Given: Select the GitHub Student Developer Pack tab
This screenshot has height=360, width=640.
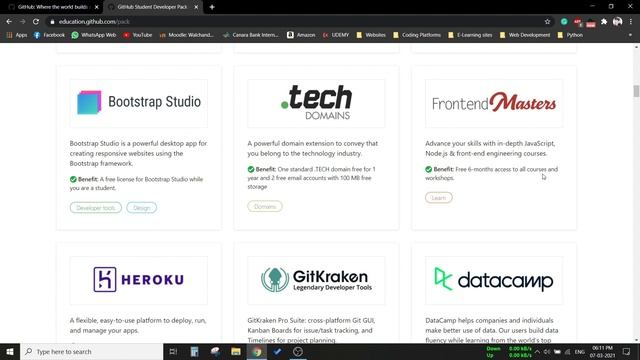Looking at the screenshot, I should tap(152, 7).
